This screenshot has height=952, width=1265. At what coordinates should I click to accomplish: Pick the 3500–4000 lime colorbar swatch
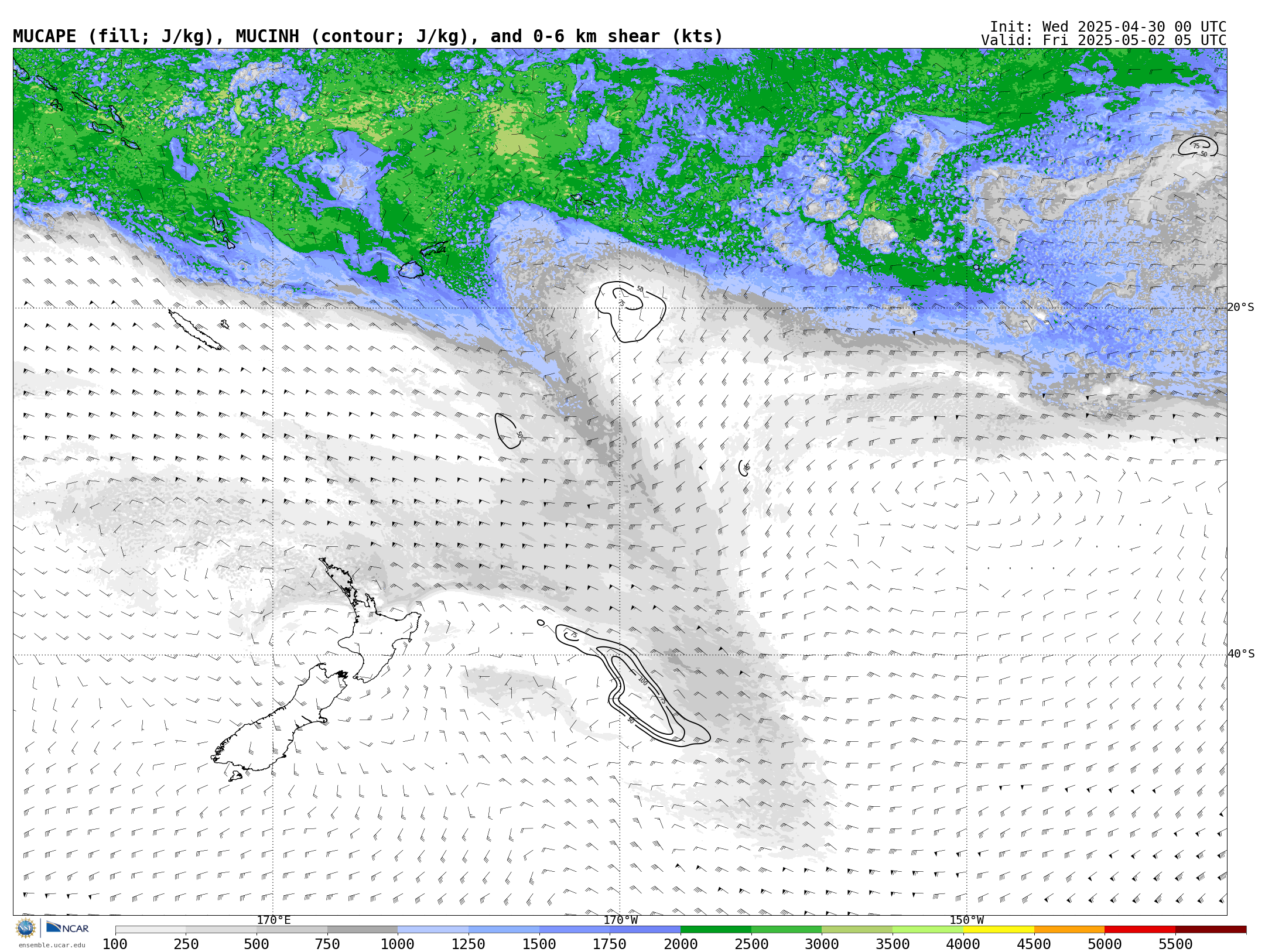(x=928, y=930)
